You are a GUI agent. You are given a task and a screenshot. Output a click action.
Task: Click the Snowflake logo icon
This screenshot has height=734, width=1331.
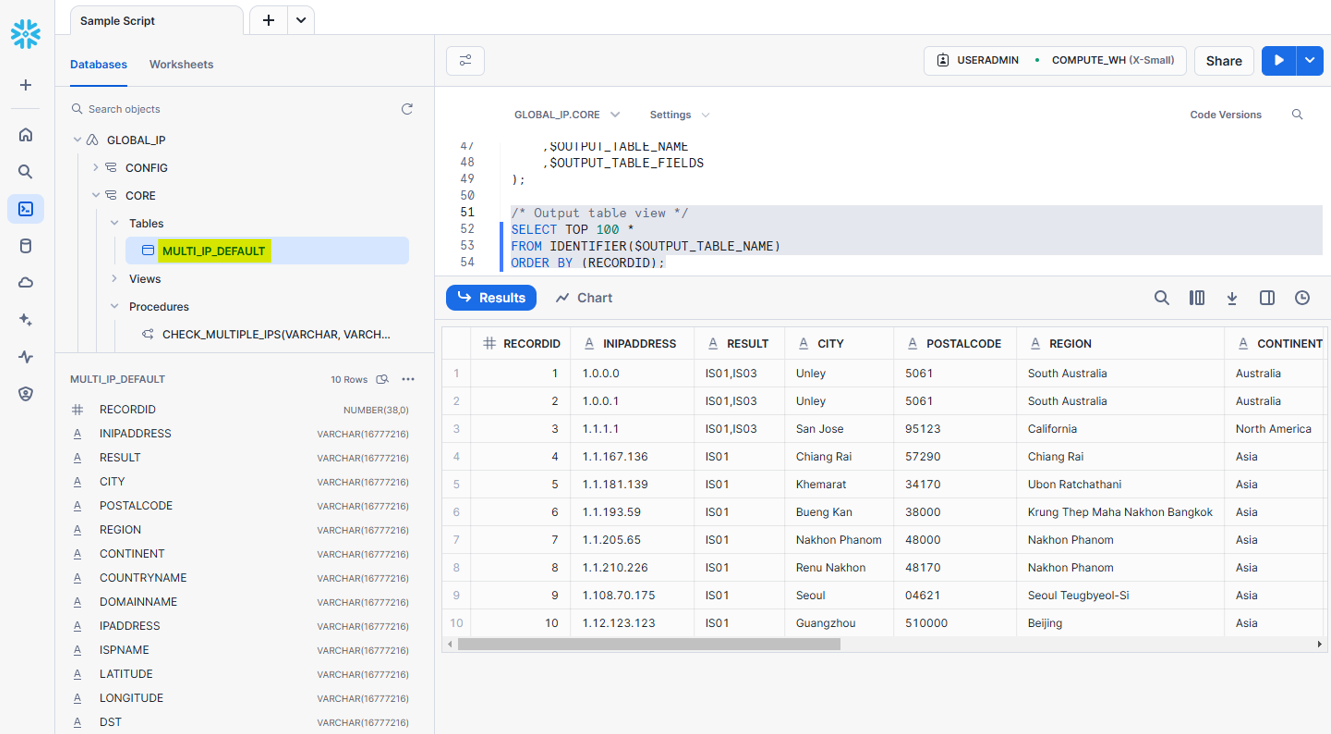pos(26,34)
